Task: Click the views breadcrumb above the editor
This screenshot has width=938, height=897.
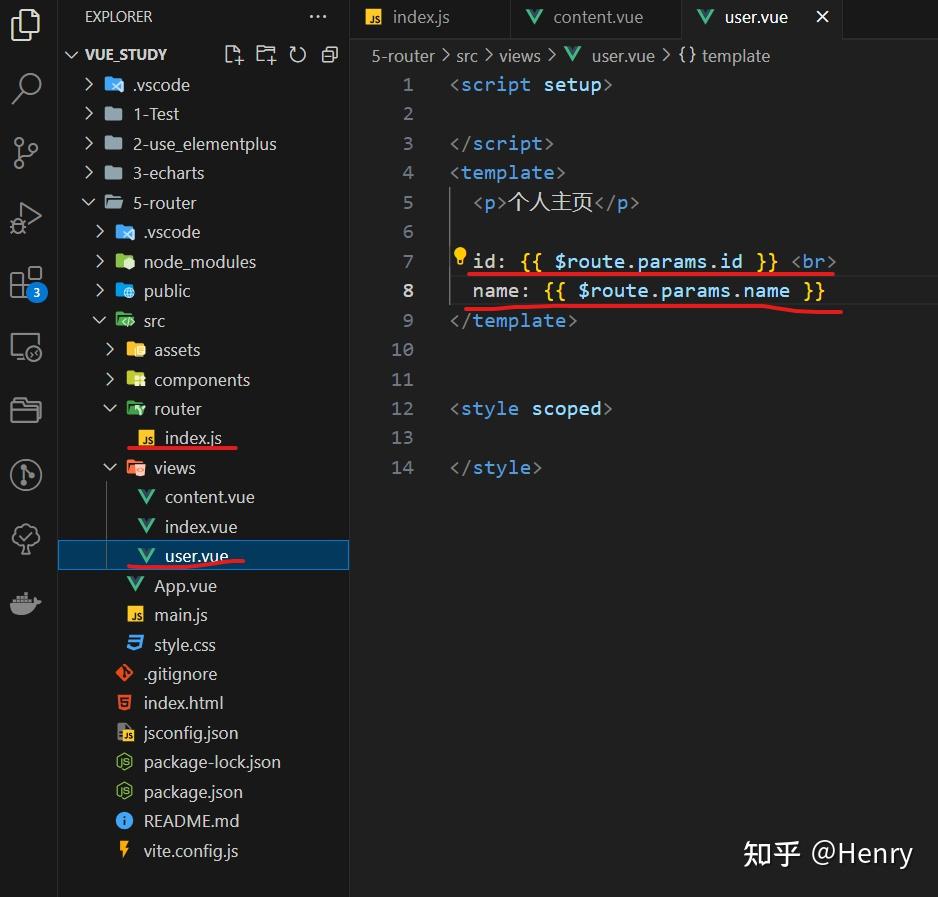Action: 520,56
